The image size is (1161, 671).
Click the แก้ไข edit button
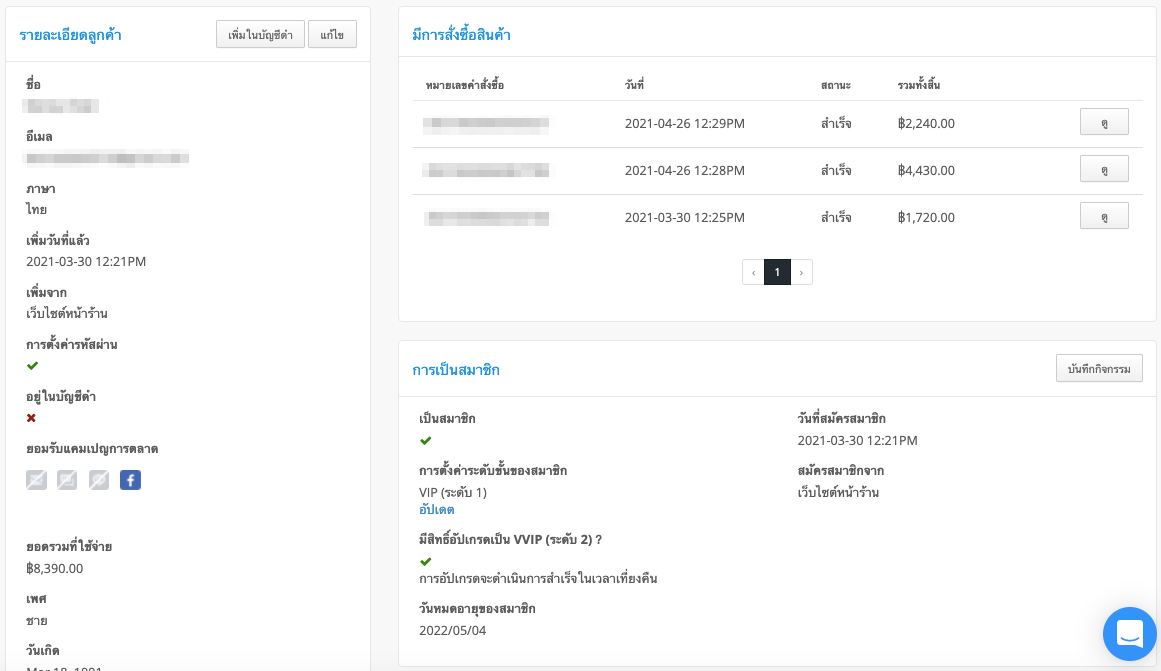(x=332, y=35)
